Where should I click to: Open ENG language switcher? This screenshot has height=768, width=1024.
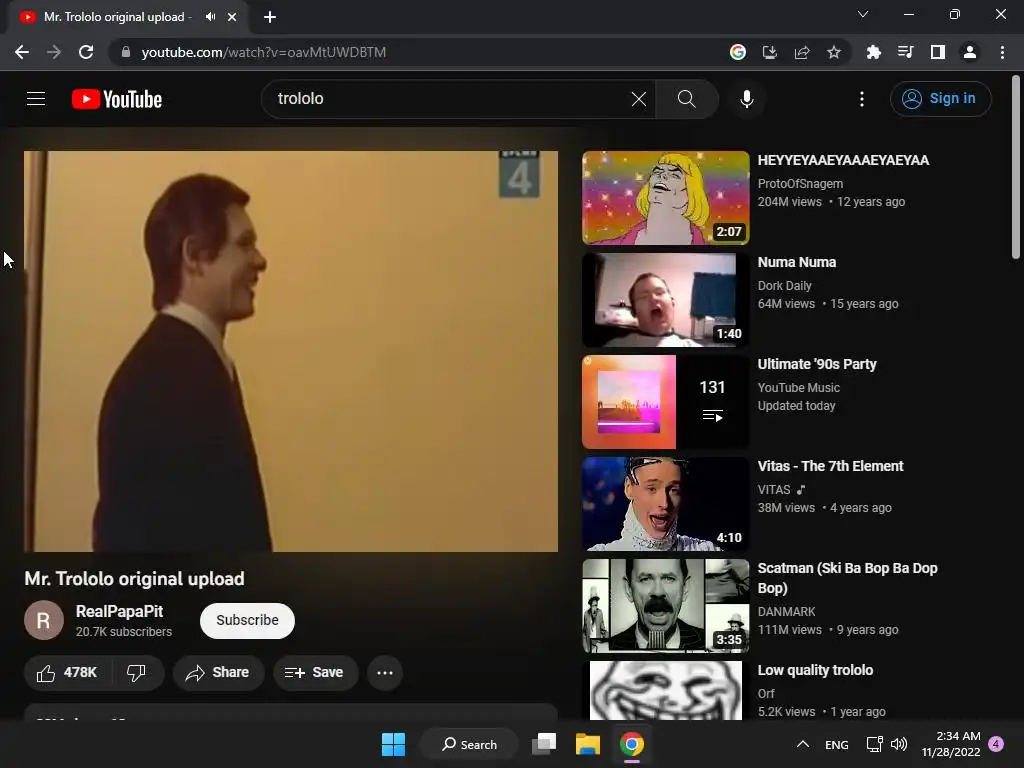coord(837,744)
